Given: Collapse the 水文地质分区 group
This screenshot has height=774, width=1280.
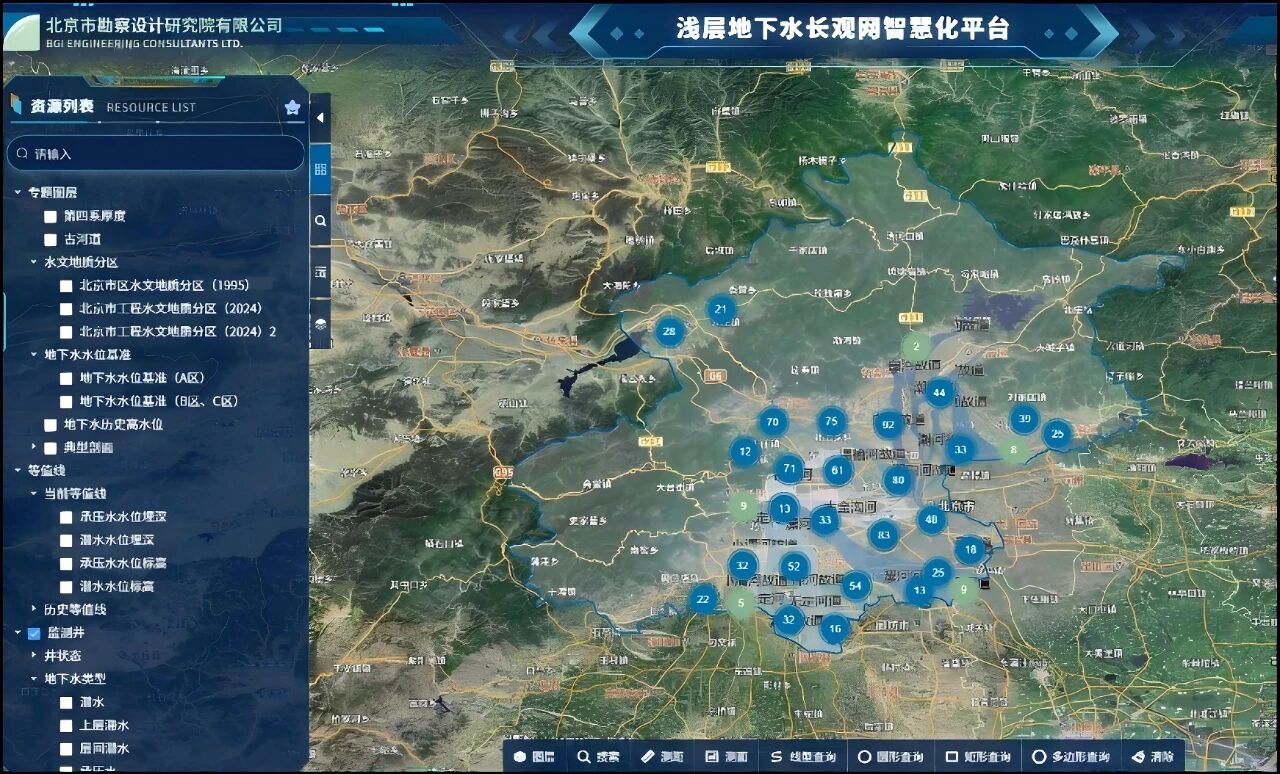Looking at the screenshot, I should pos(34,262).
